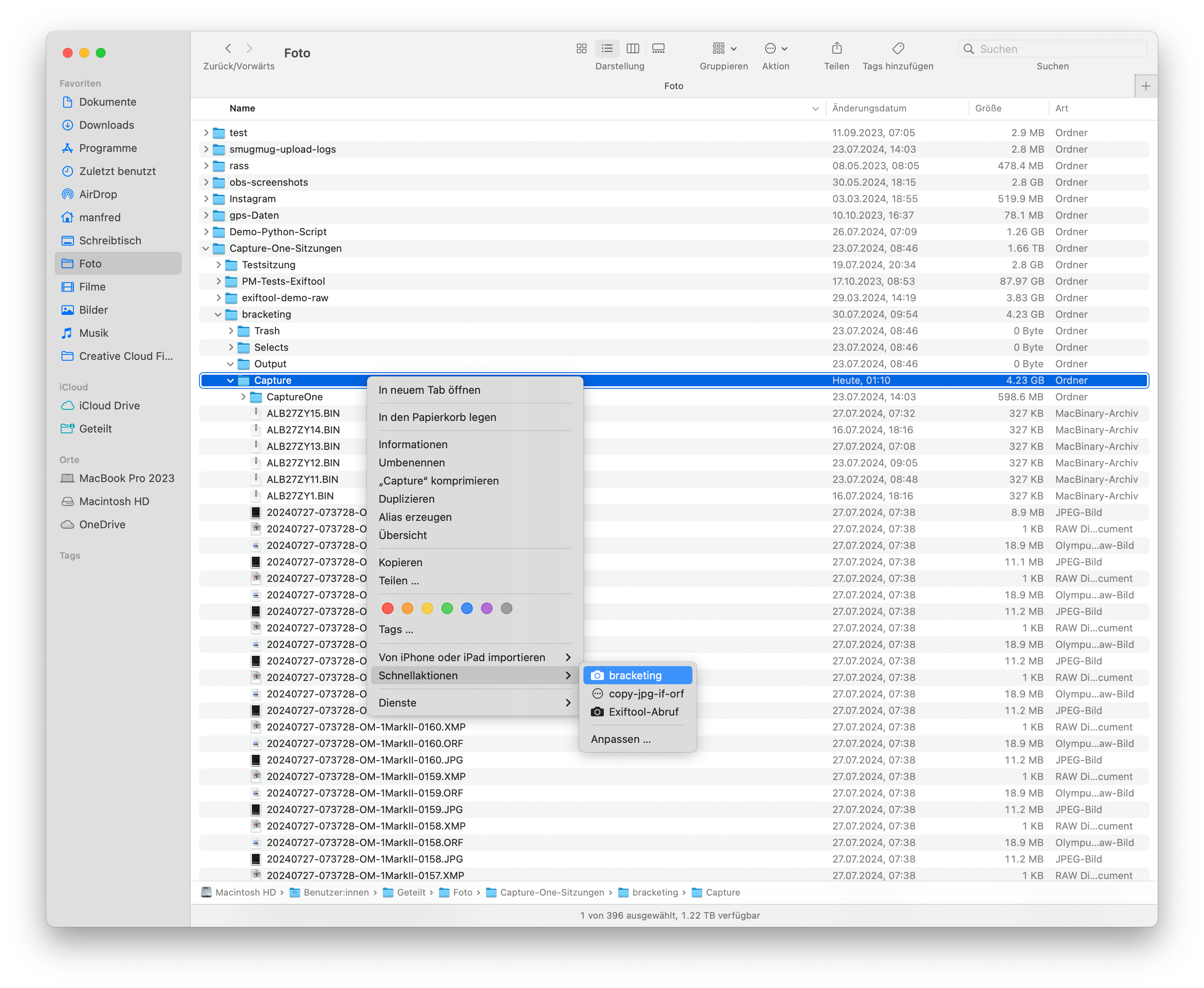
Task: Switch to gallery view
Action: 658,49
